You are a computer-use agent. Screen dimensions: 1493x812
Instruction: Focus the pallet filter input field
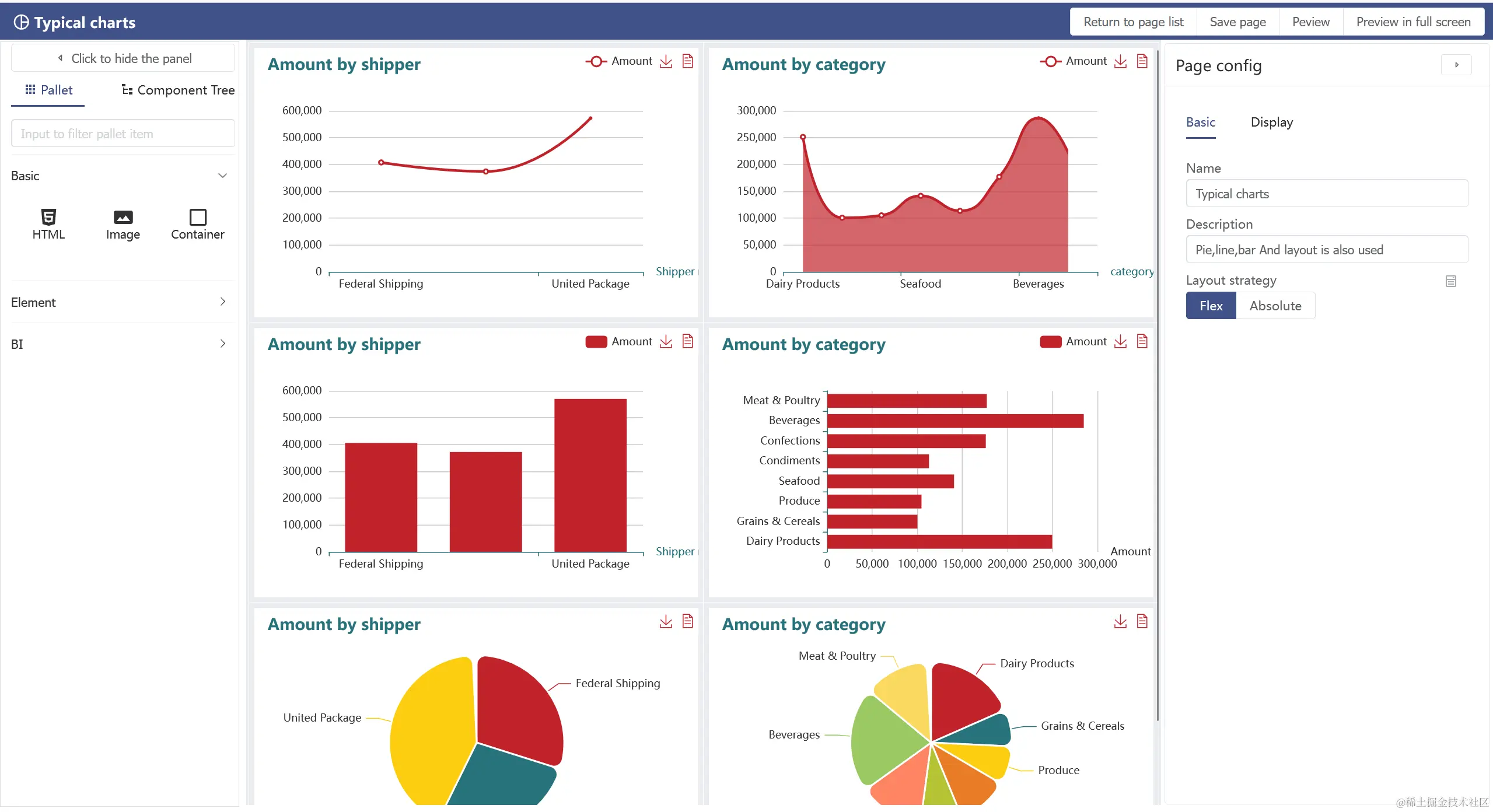(123, 134)
